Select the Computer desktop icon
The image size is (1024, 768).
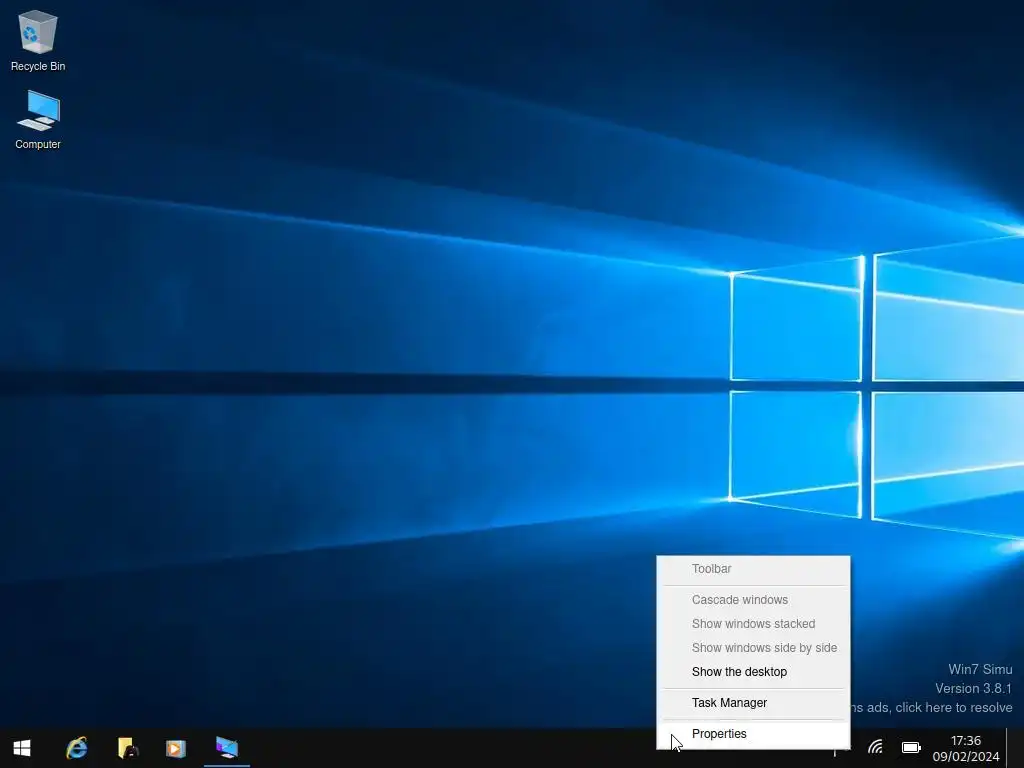click(x=38, y=120)
